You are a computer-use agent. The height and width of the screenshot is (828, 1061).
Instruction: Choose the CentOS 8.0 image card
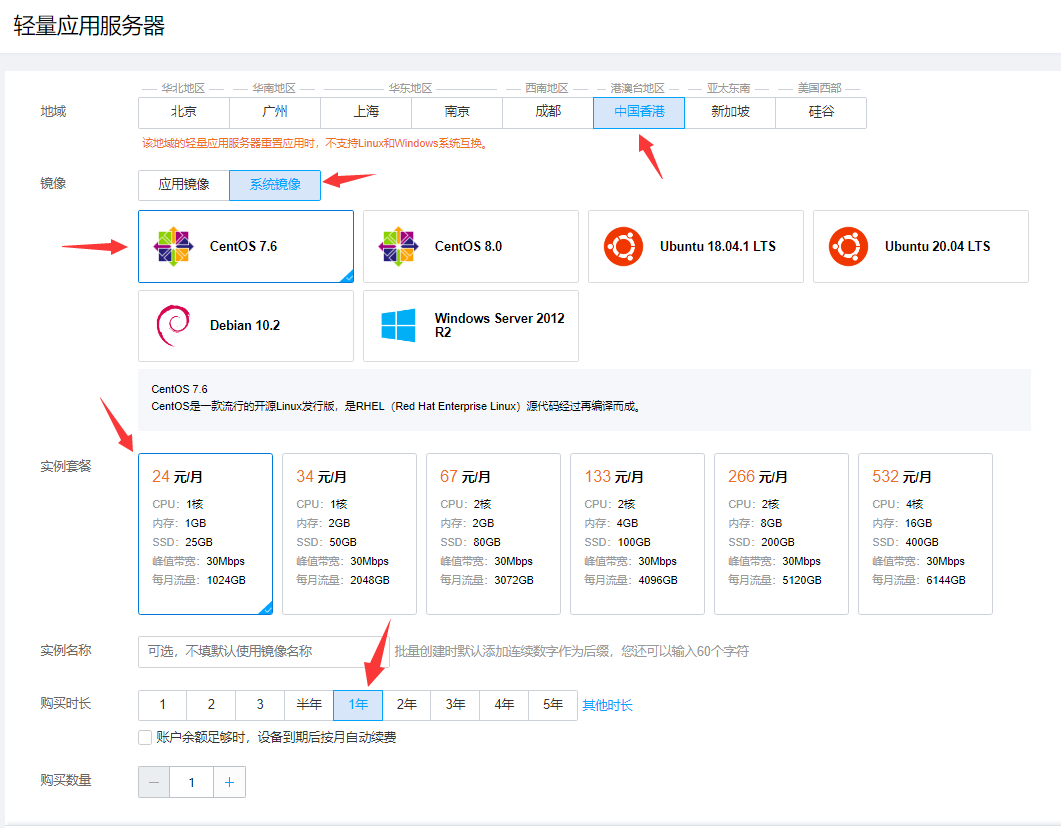click(x=471, y=246)
